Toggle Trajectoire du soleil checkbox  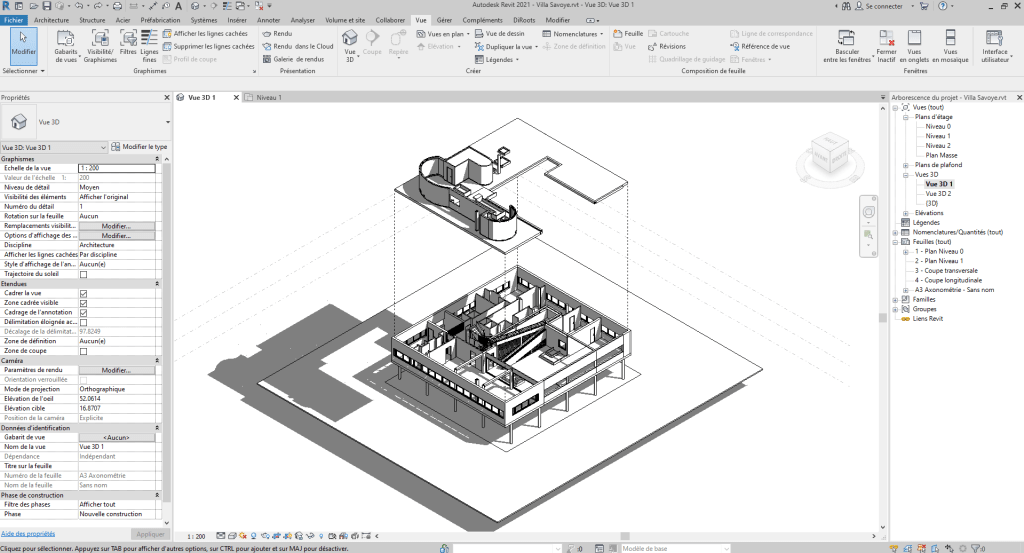(x=84, y=274)
